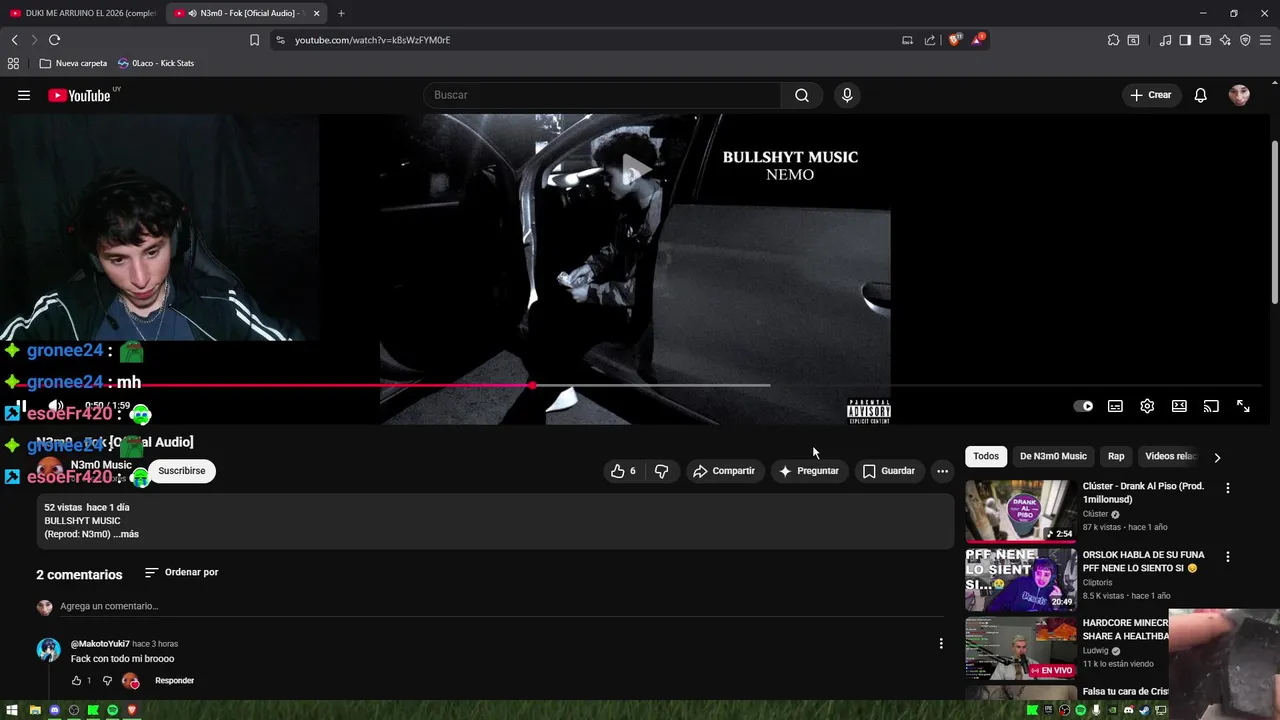1280x720 pixels.
Task: Open options on MakotoYuki7 comment
Action: pyautogui.click(x=940, y=644)
